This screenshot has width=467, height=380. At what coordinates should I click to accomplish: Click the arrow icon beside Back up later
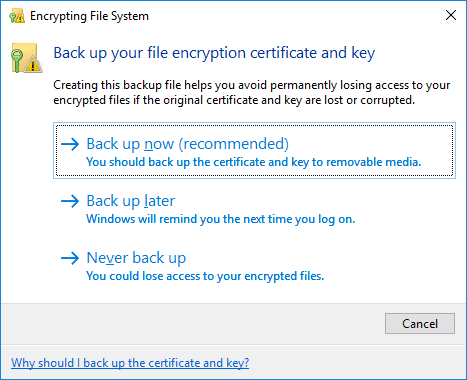[70, 201]
